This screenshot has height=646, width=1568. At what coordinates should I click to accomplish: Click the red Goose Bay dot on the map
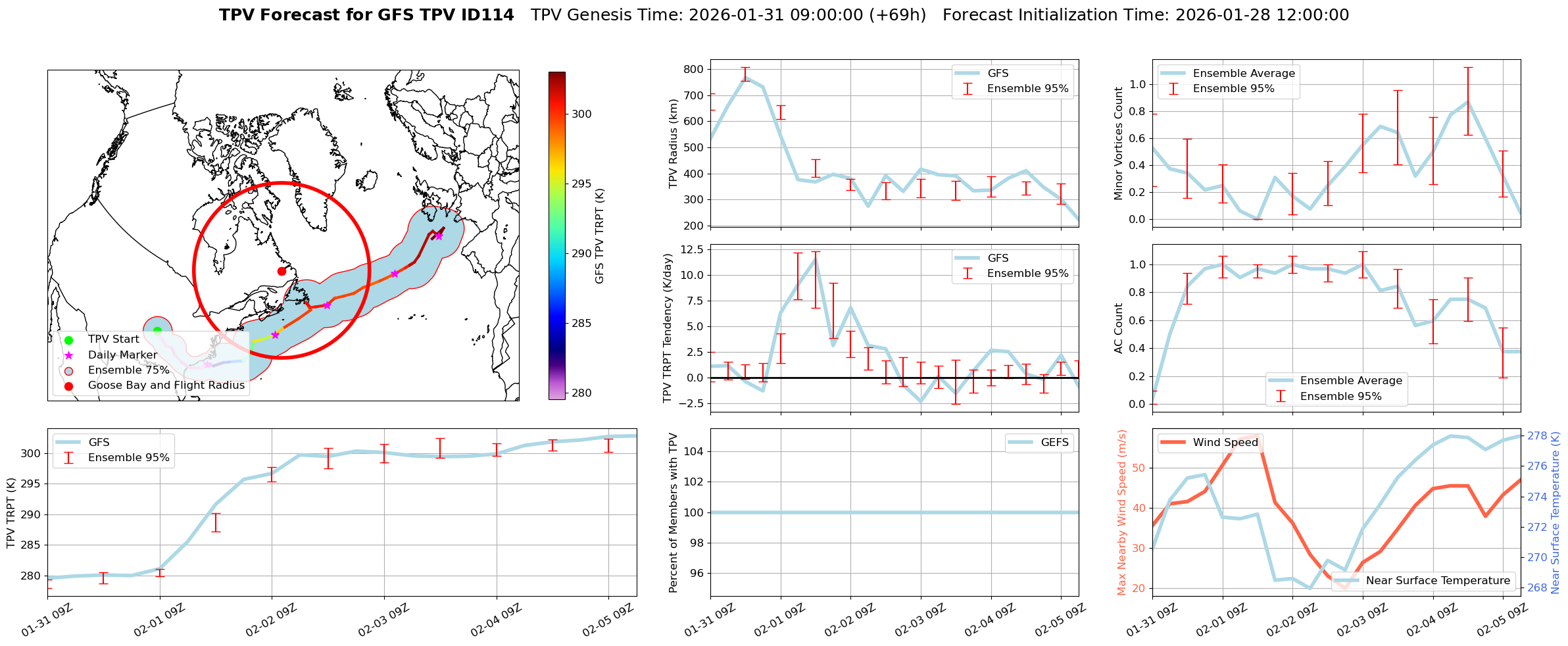click(282, 271)
